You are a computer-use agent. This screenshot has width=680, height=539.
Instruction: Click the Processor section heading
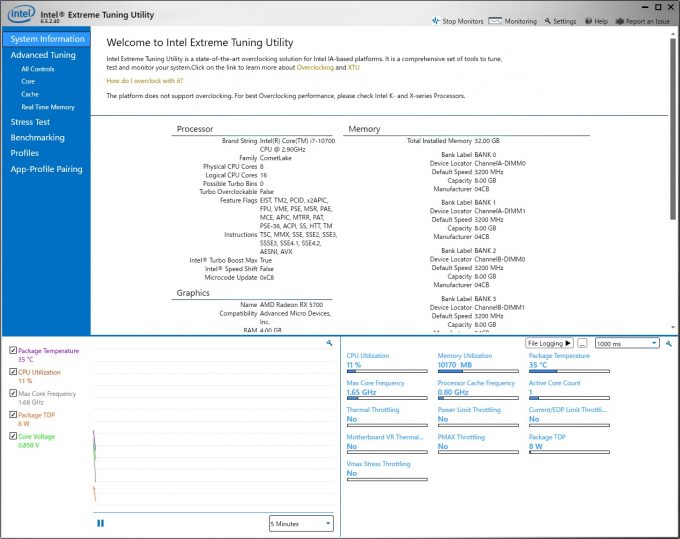coord(195,129)
